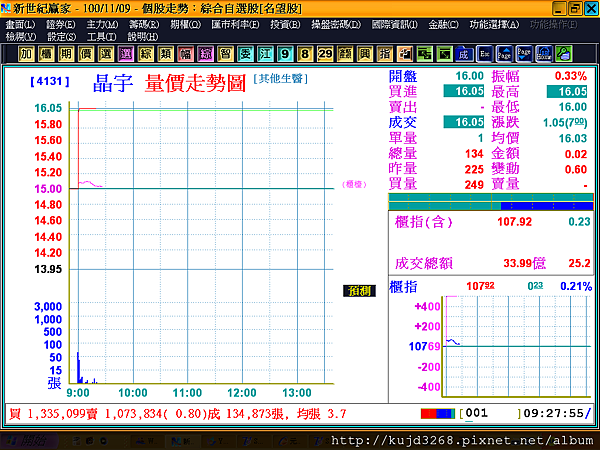The width and height of the screenshot is (600, 450).
Task: Click the Esc toolbar button
Action: [x=484, y=54]
